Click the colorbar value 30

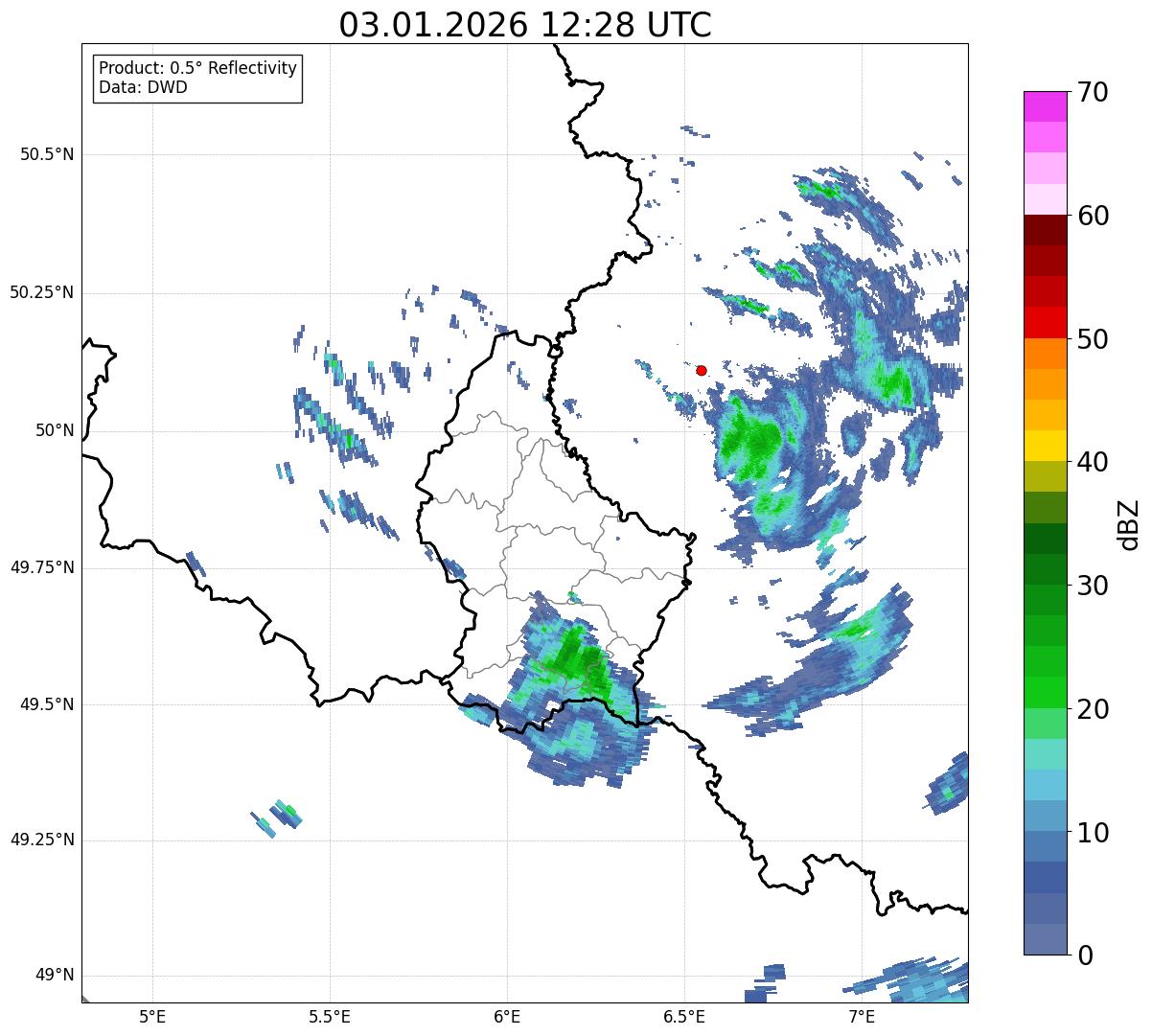point(1093,586)
